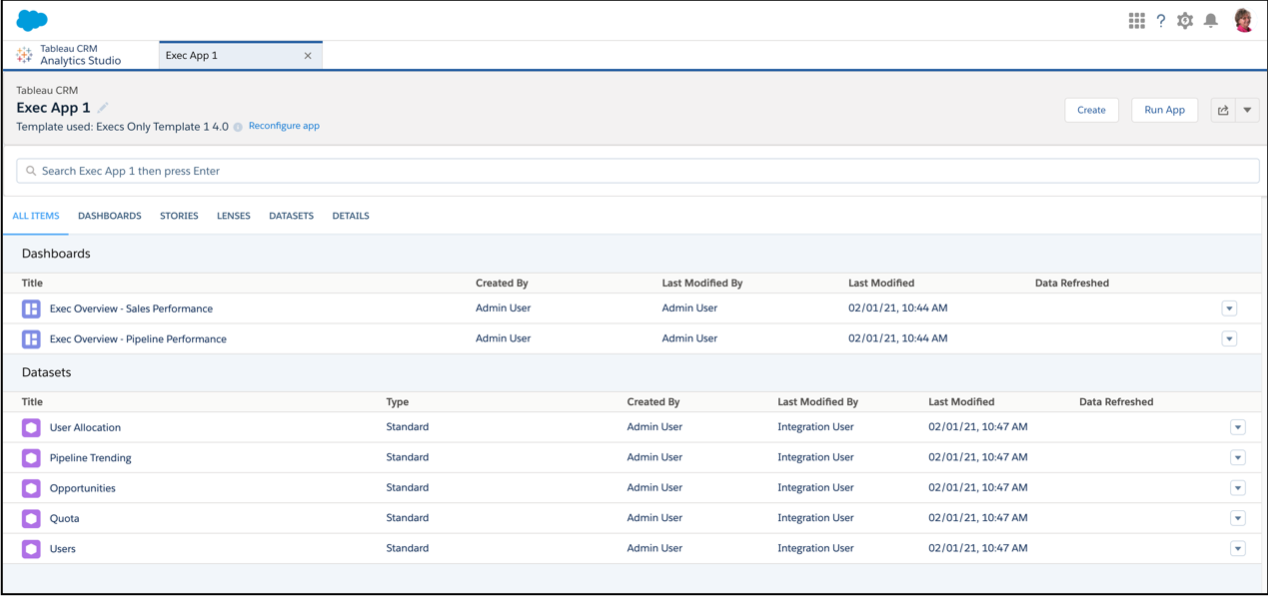Click the User Allocation dataset icon

pyautogui.click(x=31, y=428)
